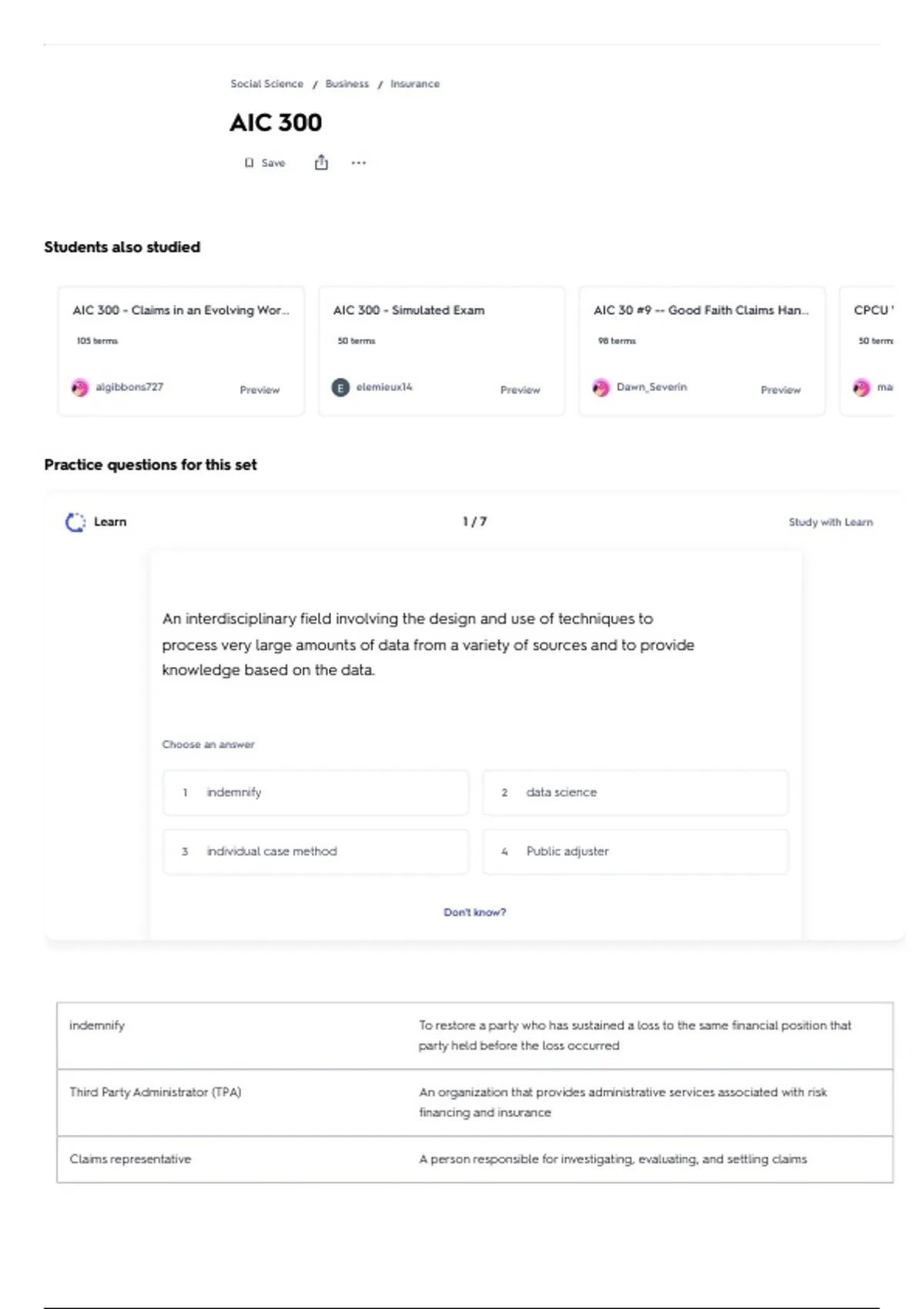Choose the 'indemnify' answer option

pyautogui.click(x=316, y=792)
